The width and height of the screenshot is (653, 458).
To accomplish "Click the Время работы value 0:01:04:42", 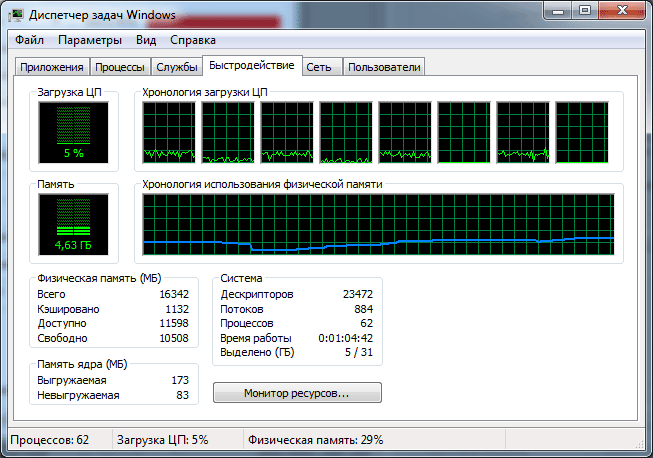I will click(346, 338).
